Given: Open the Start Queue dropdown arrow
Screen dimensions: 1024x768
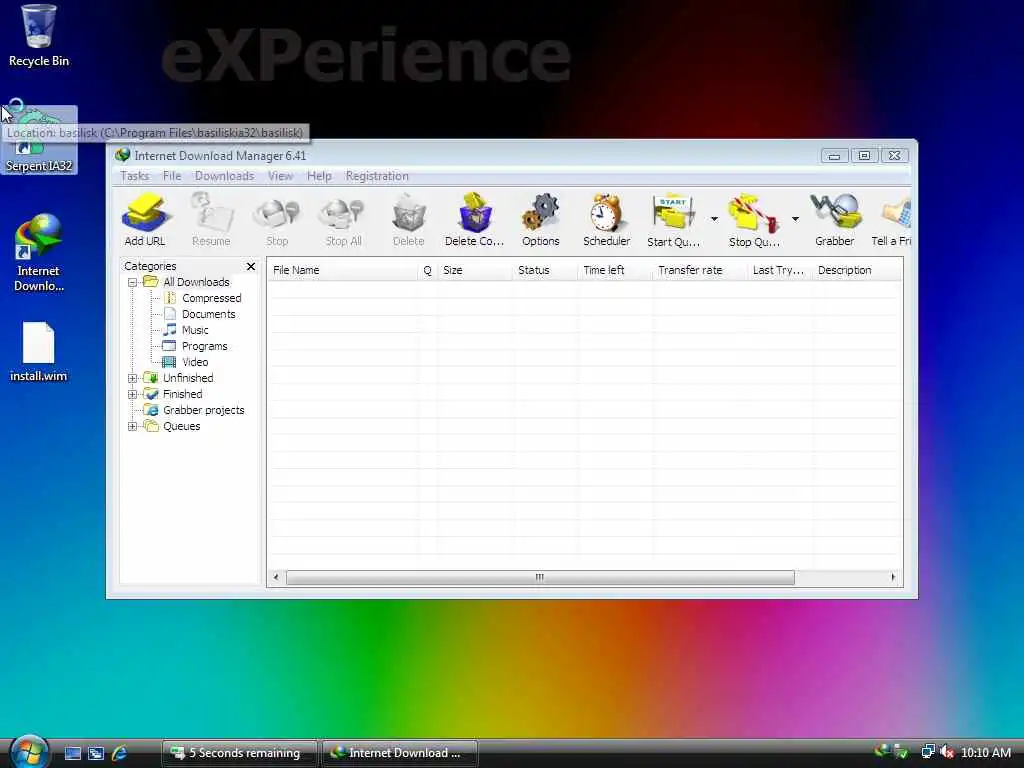Looking at the screenshot, I should click(x=714, y=219).
